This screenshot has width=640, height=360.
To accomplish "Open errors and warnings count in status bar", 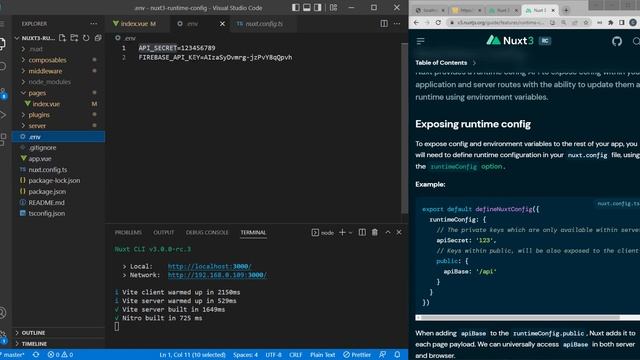I will click(x=60, y=355).
